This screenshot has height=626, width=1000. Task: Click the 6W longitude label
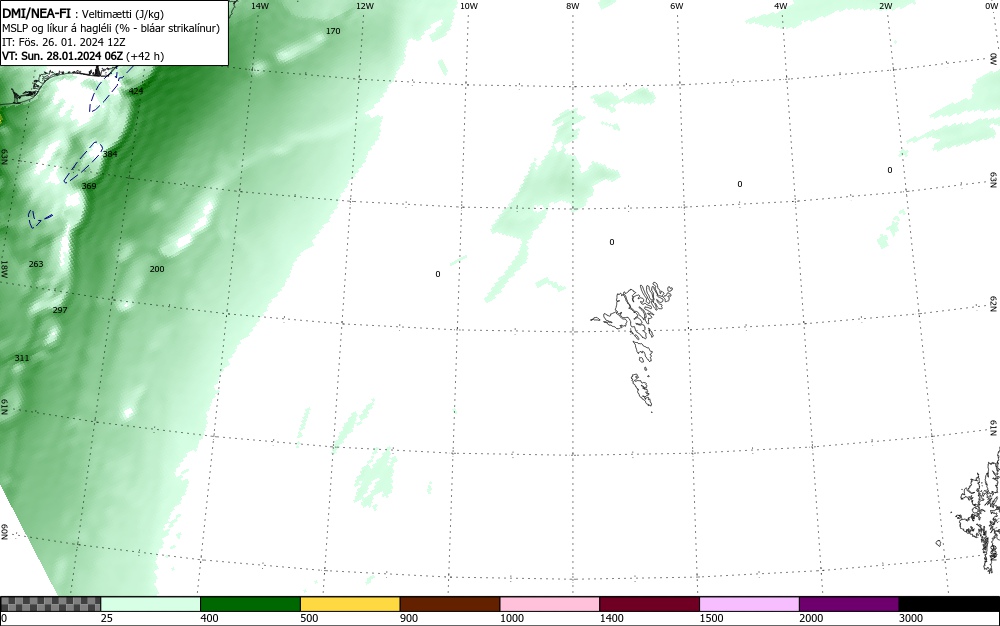tap(677, 6)
